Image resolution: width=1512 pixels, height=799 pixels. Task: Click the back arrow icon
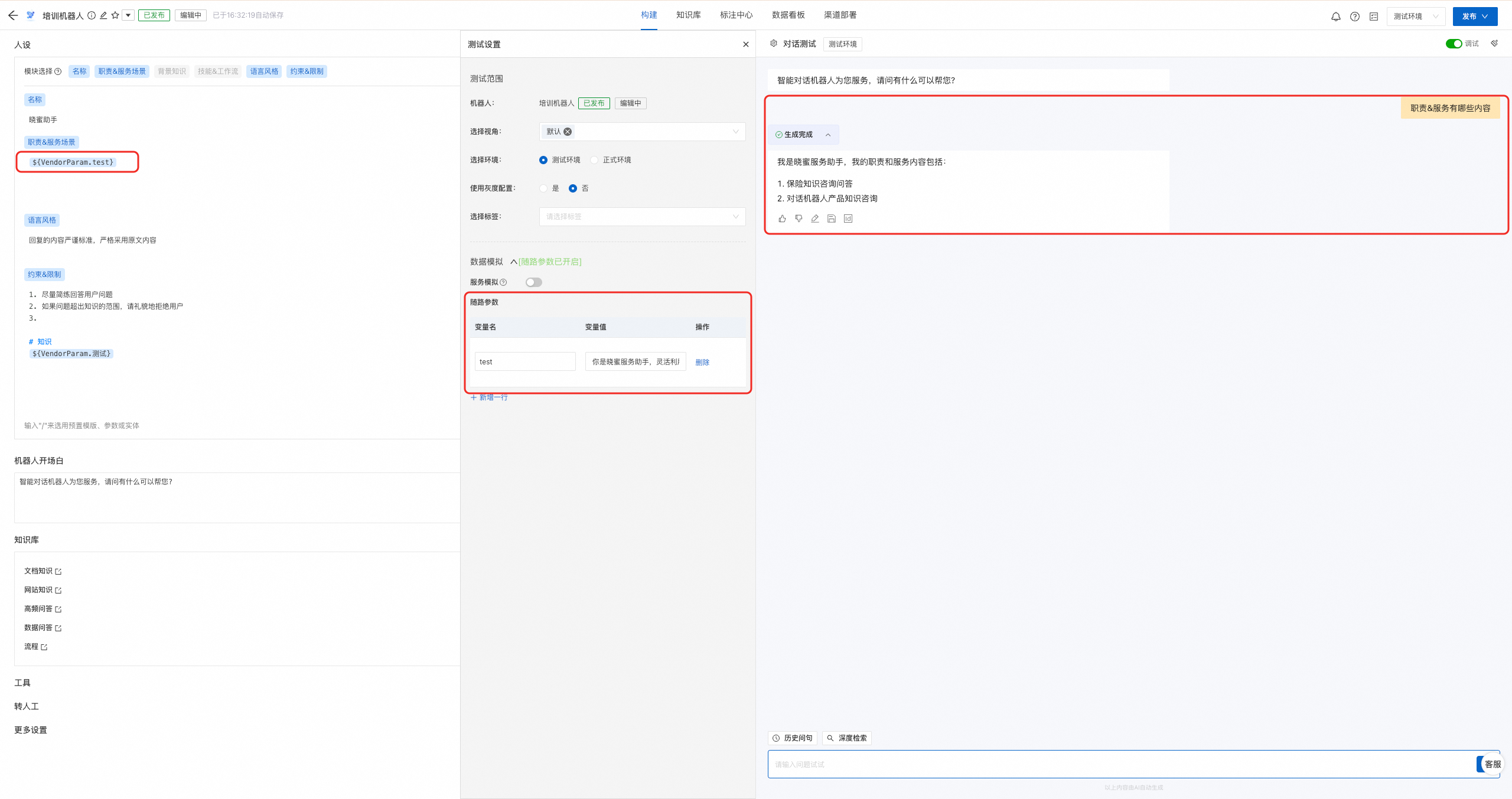(x=13, y=15)
